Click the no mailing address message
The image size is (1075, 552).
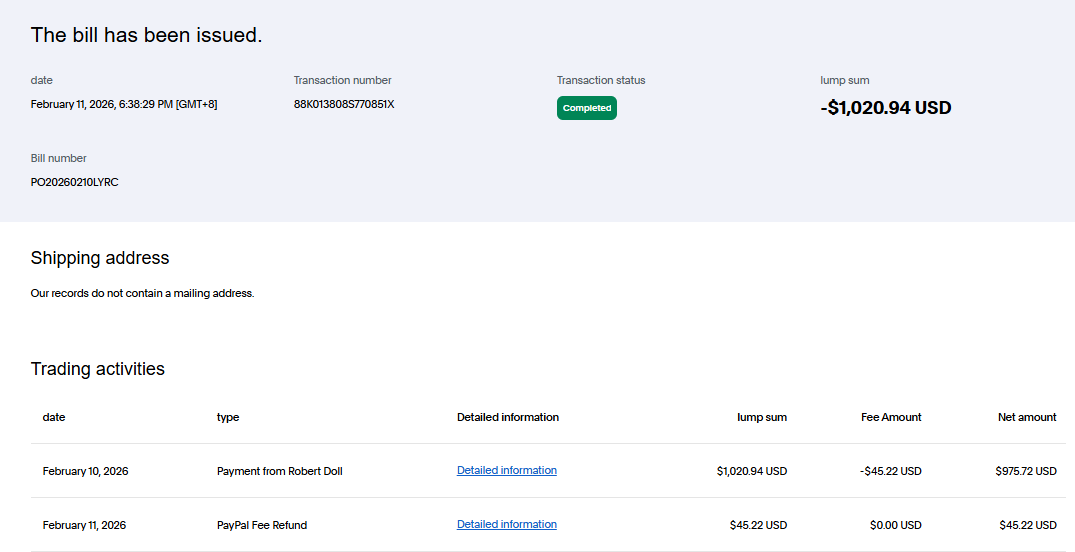pyautogui.click(x=143, y=294)
